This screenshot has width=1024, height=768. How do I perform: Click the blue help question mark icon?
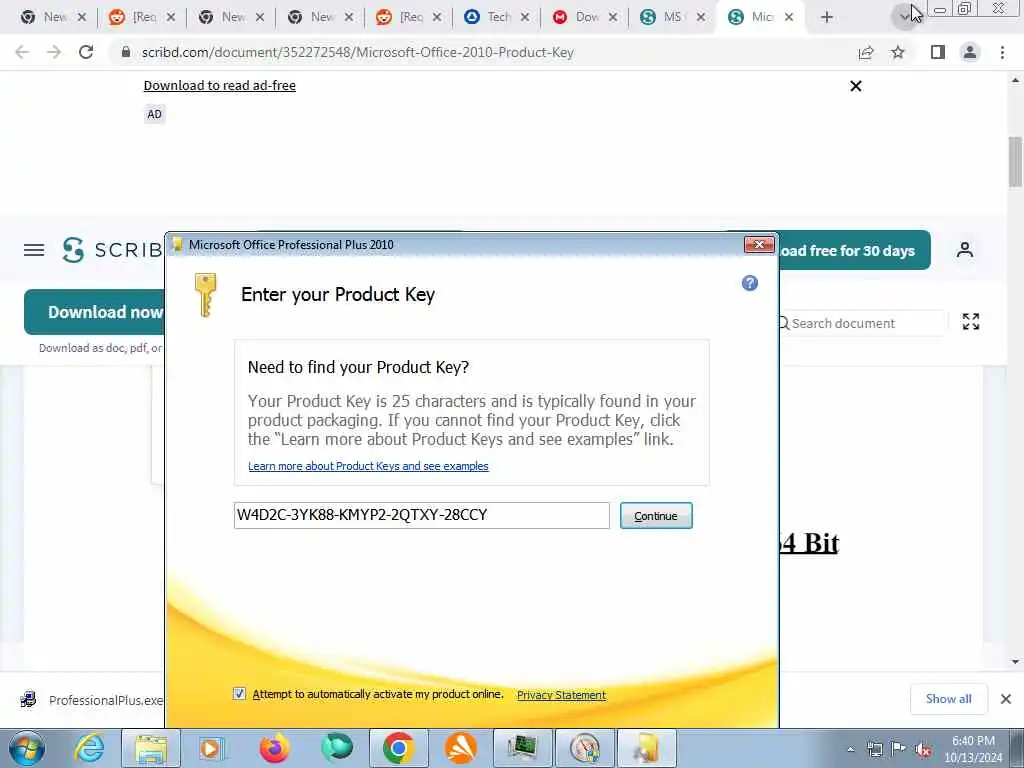coord(750,283)
